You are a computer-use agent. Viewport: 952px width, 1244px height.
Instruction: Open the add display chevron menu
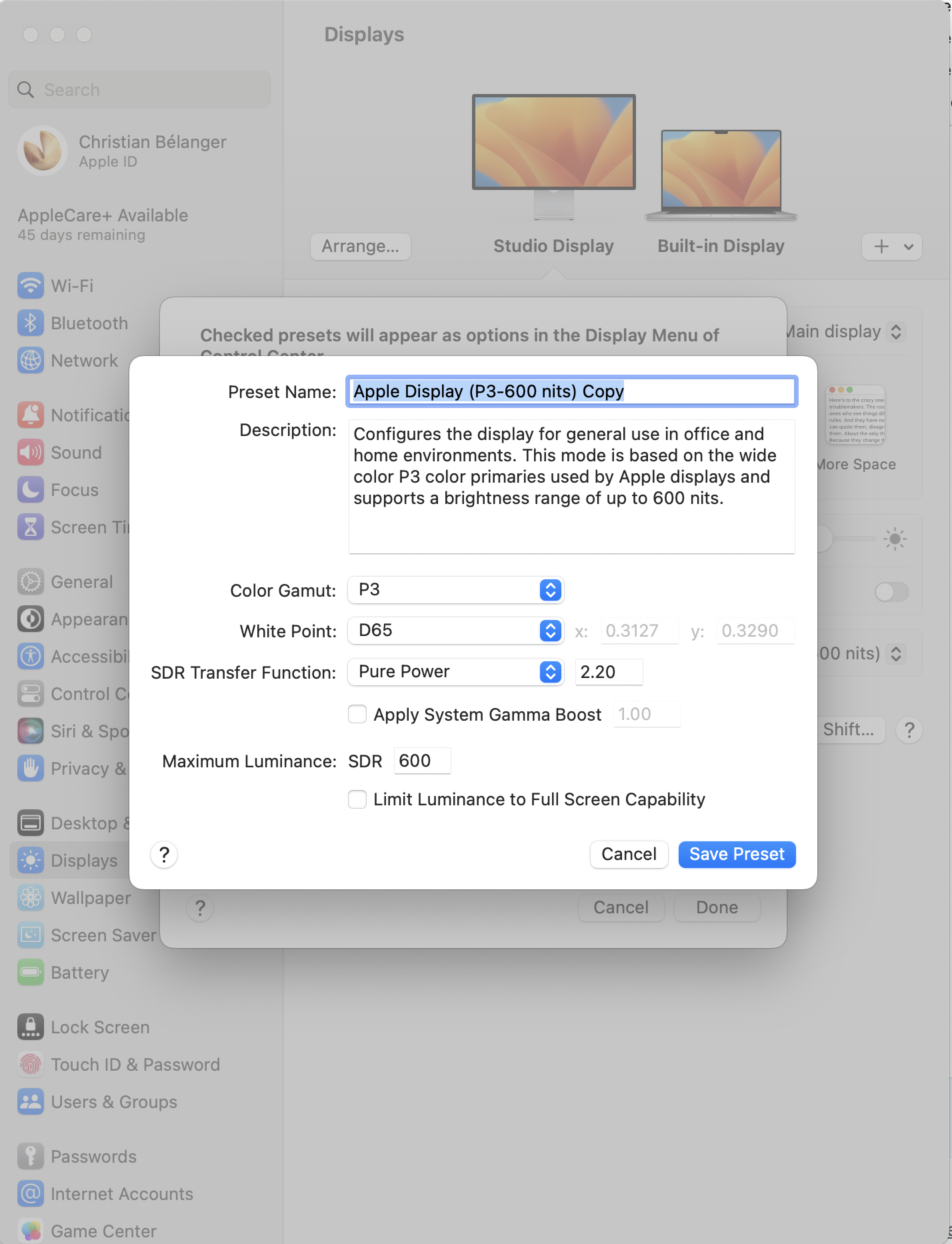892,247
